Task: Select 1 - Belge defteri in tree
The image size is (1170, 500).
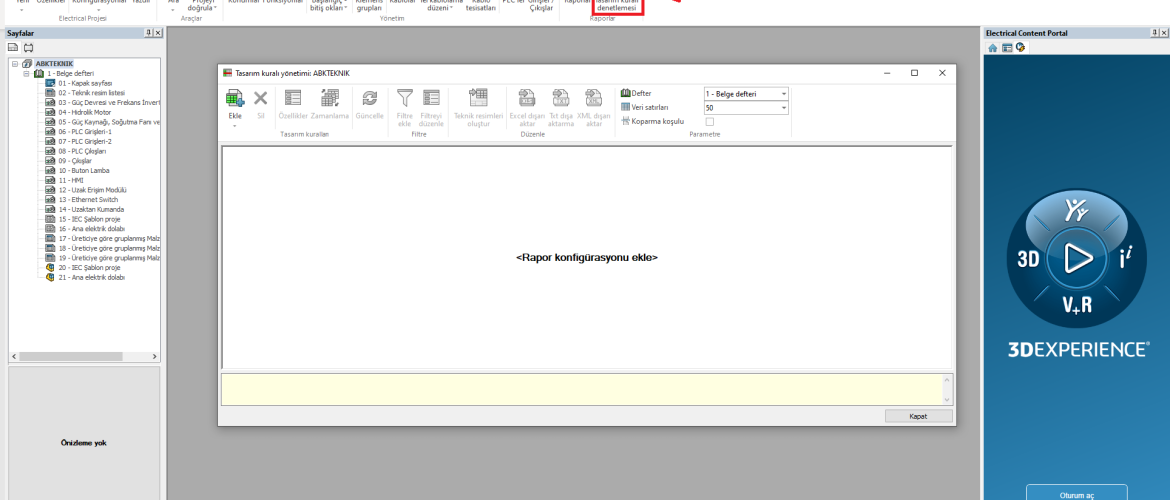Action: (69, 74)
